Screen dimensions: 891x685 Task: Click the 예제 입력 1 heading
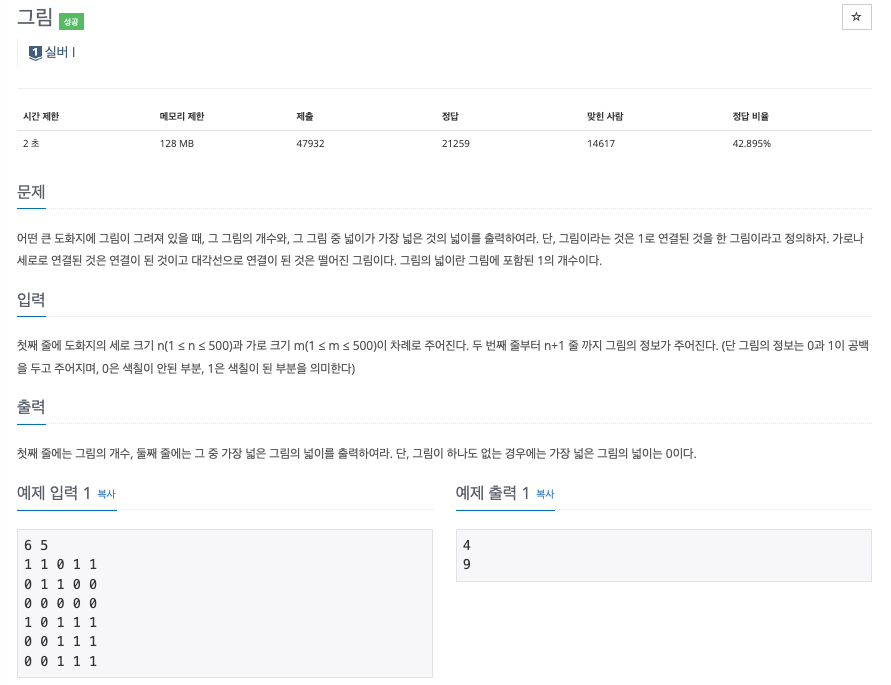(54, 493)
